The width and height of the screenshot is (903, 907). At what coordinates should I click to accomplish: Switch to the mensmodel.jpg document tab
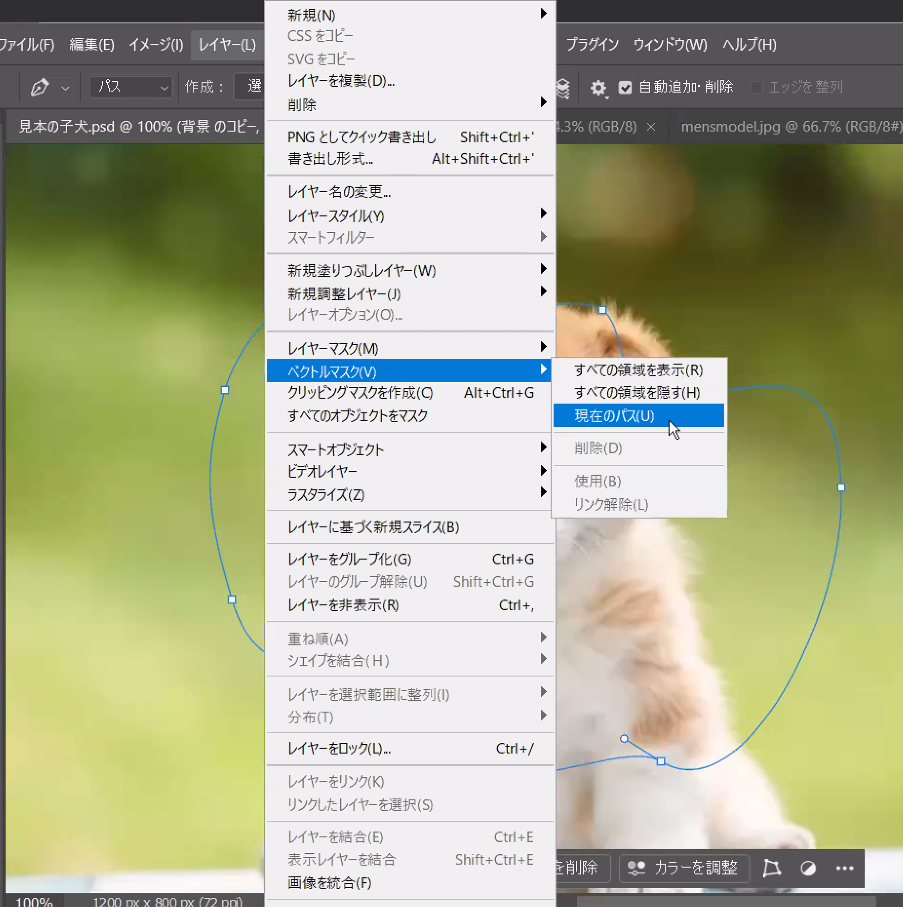(760, 127)
